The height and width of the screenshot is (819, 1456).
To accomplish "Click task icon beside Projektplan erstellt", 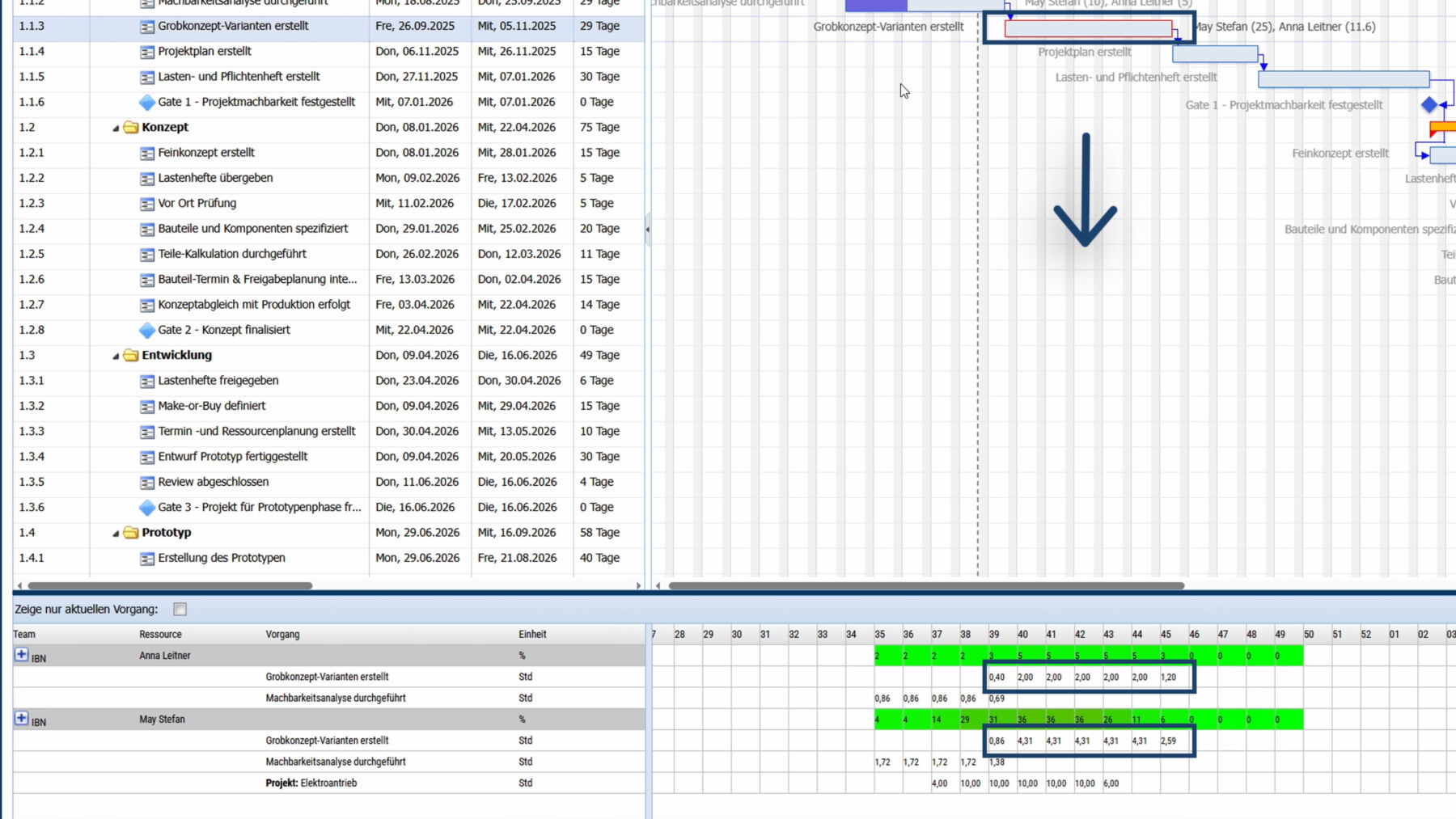I will 146,52.
